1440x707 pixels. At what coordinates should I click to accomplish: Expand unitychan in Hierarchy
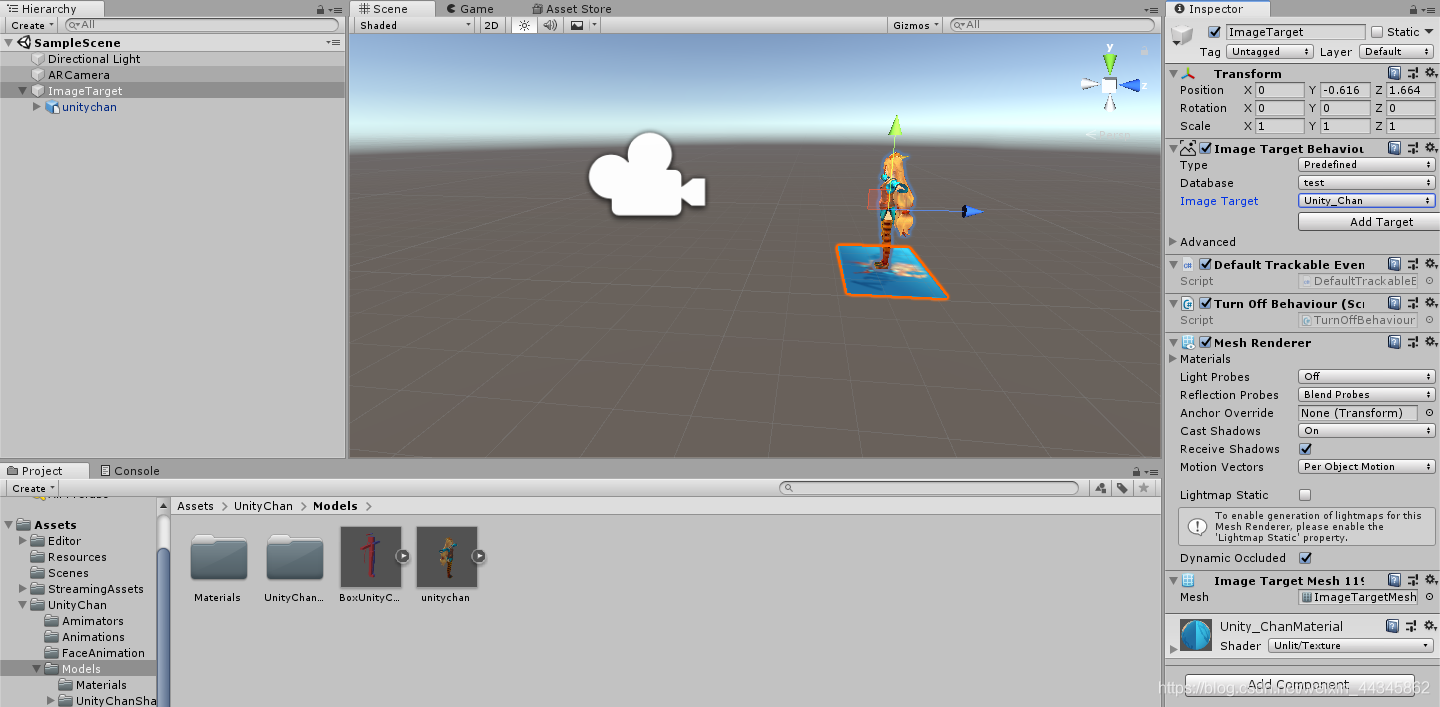(x=37, y=107)
